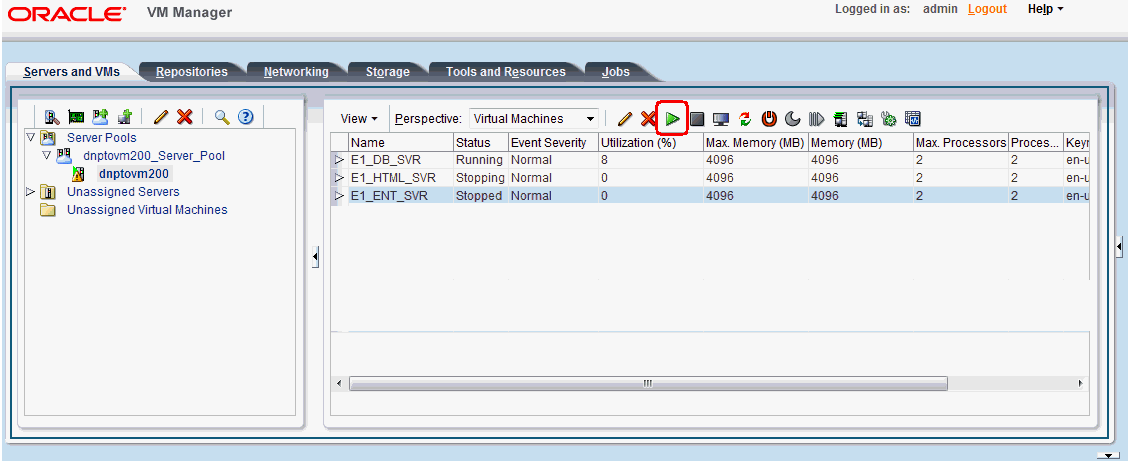The width and height of the screenshot is (1128, 461).
Task: Open the Perspective combo box
Action: click(x=535, y=119)
